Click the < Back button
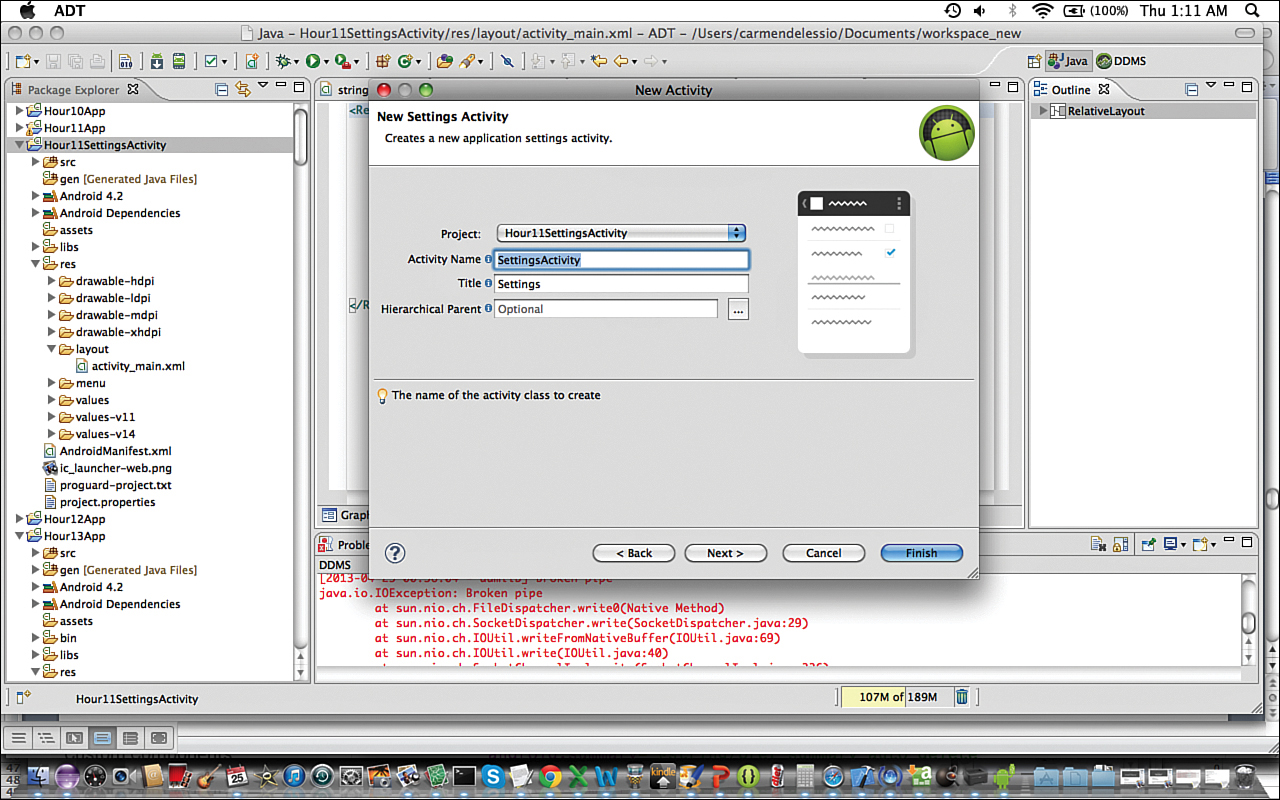Image resolution: width=1280 pixels, height=800 pixels. 633,553
